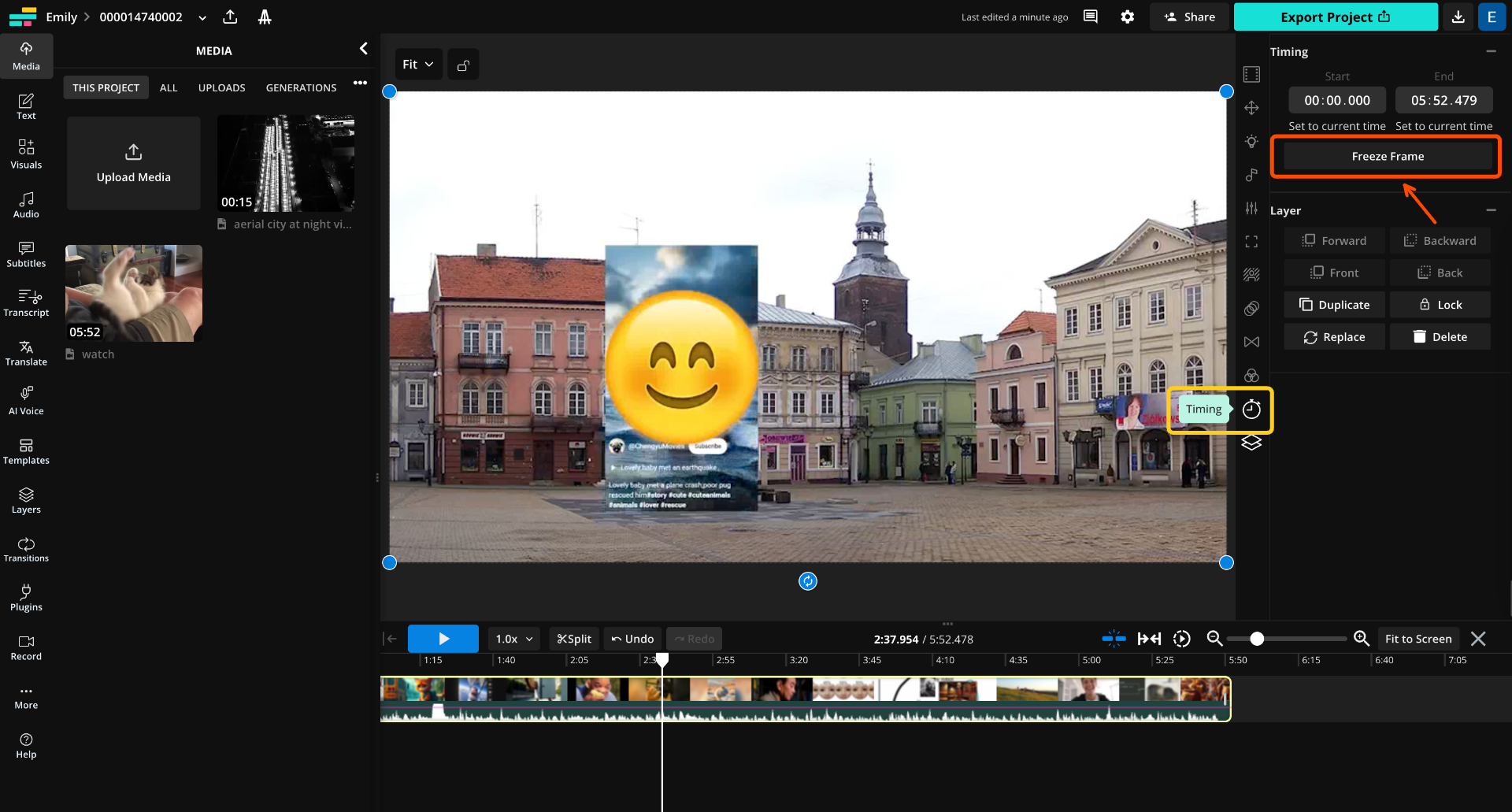Open project settings gear icon
The height and width of the screenshot is (812, 1512).
pyautogui.click(x=1128, y=17)
